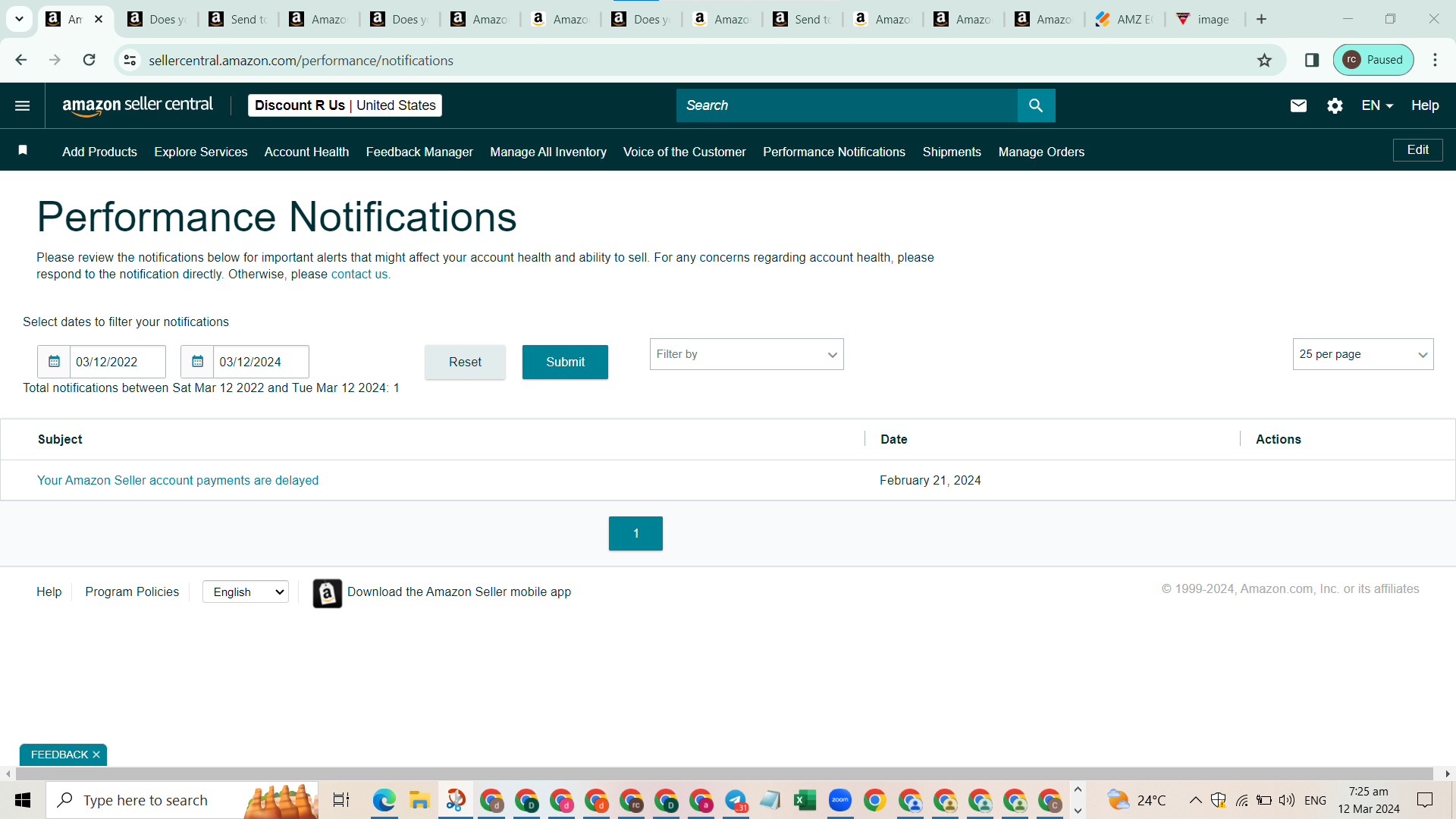Image resolution: width=1456 pixels, height=819 pixels.
Task: Open the tab search dropdown arrow
Action: click(20, 19)
